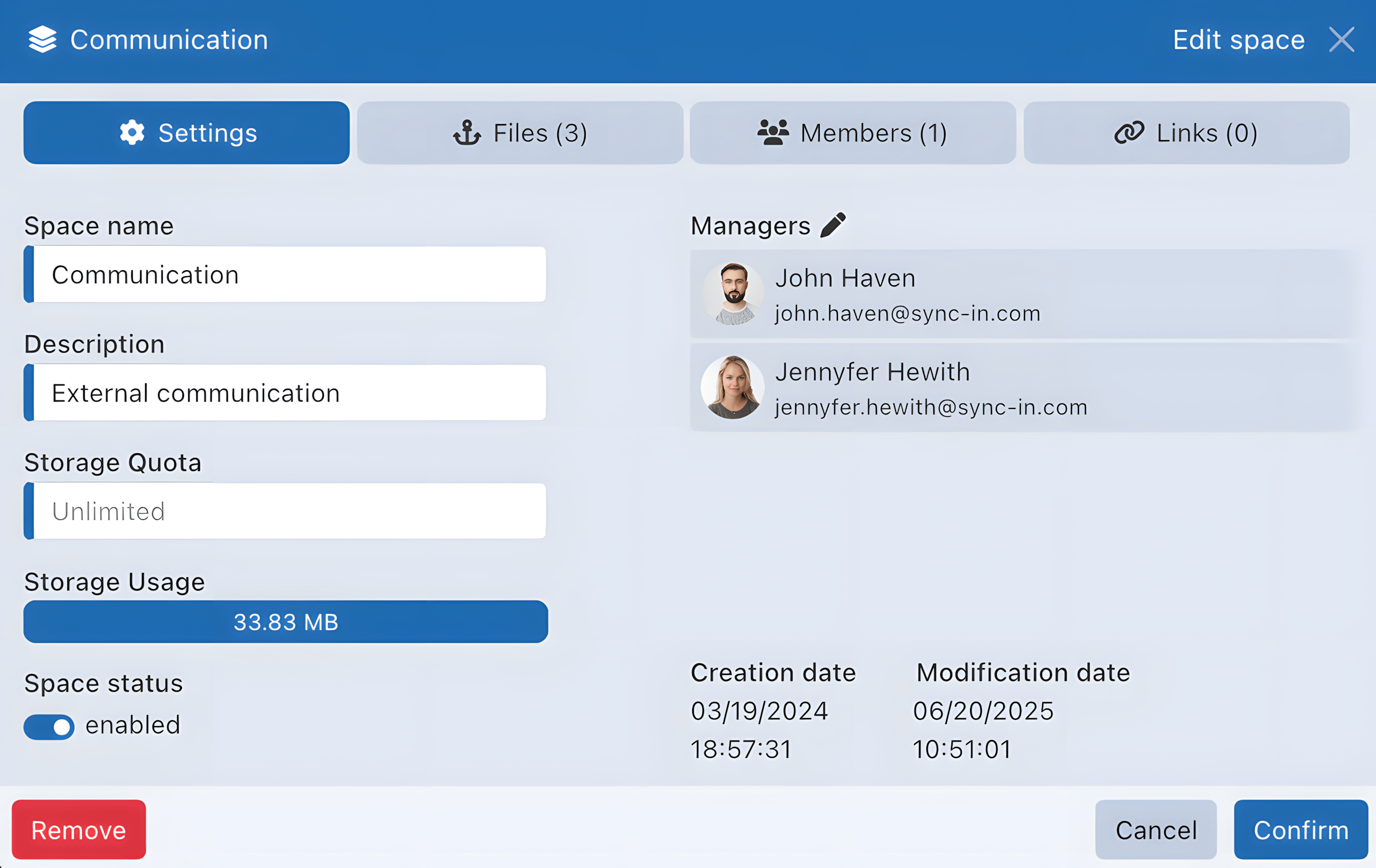Click the gear icon on Settings tab
The width and height of the screenshot is (1376, 868).
pos(132,133)
